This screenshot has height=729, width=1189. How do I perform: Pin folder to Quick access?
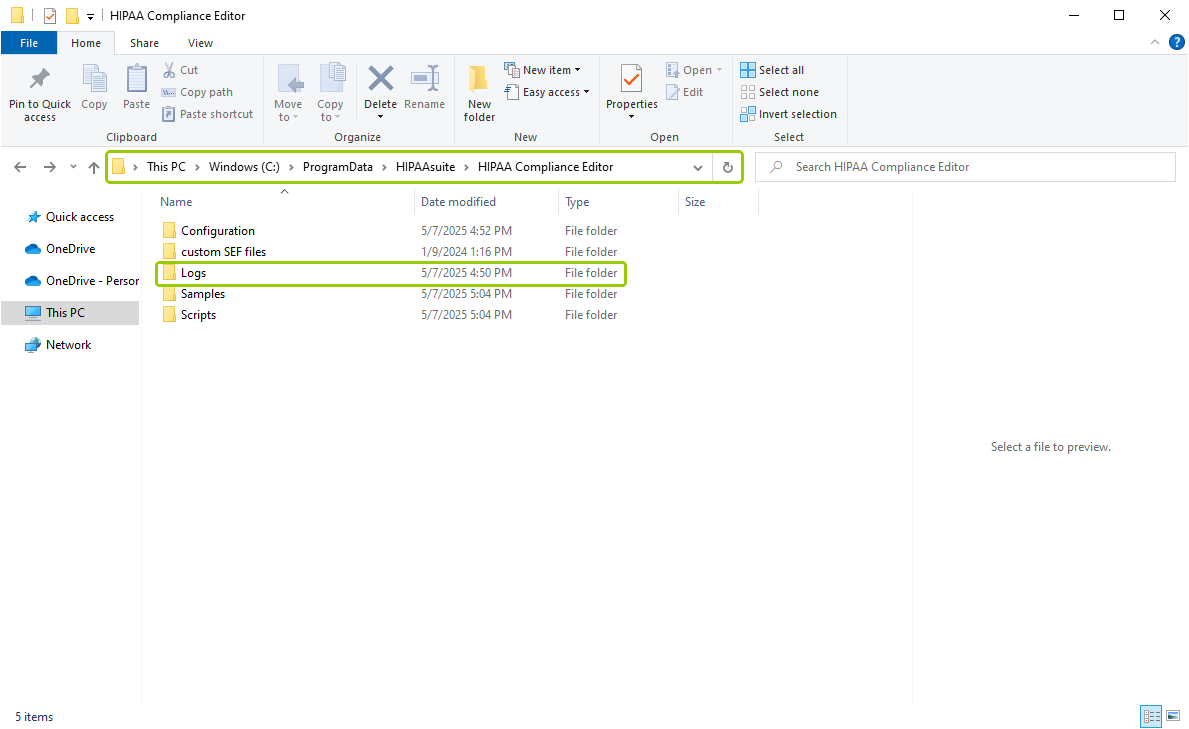tap(39, 93)
